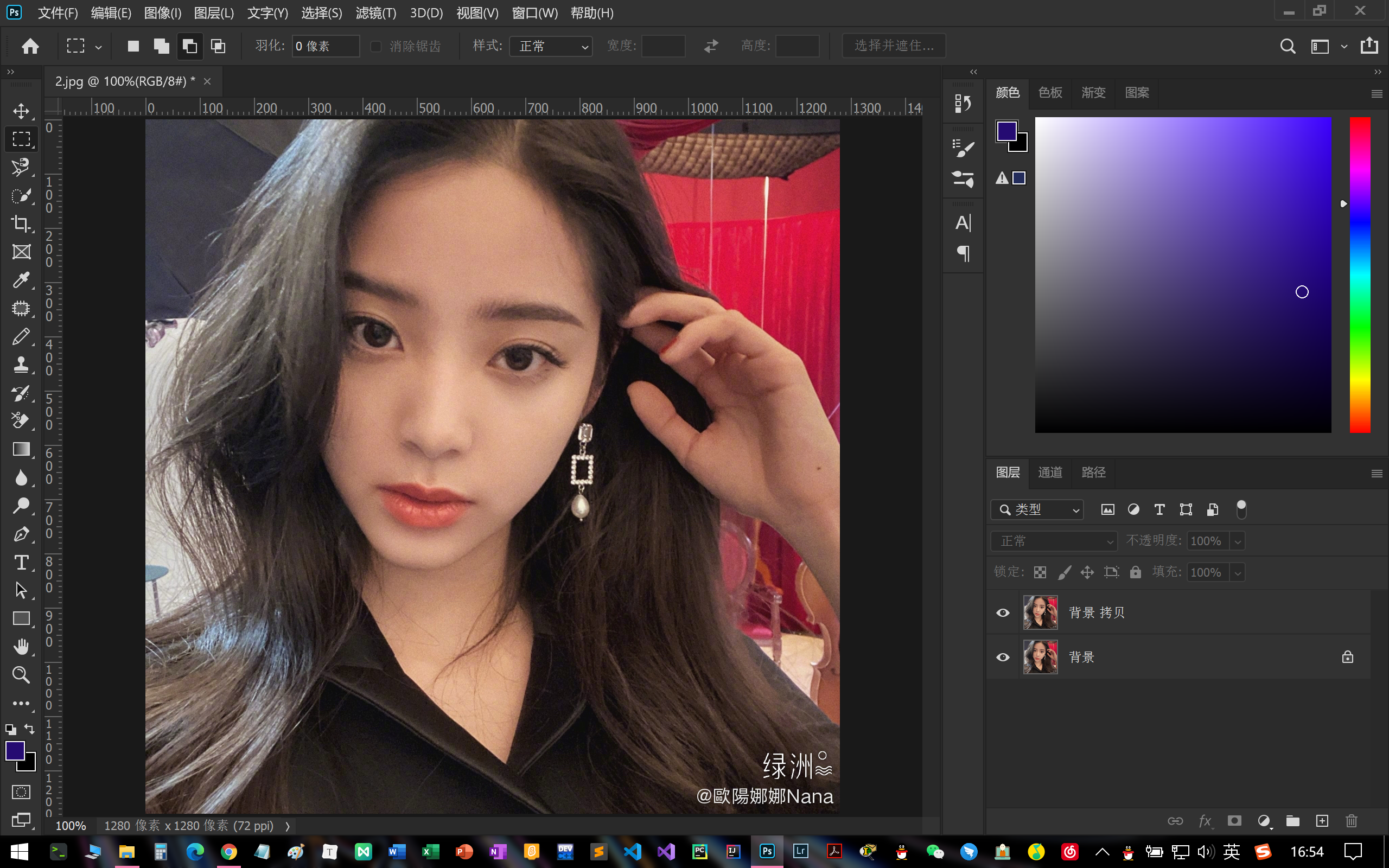Image resolution: width=1389 pixels, height=868 pixels.
Task: Hide the 背景 拷贝 layer
Action: click(x=1003, y=612)
